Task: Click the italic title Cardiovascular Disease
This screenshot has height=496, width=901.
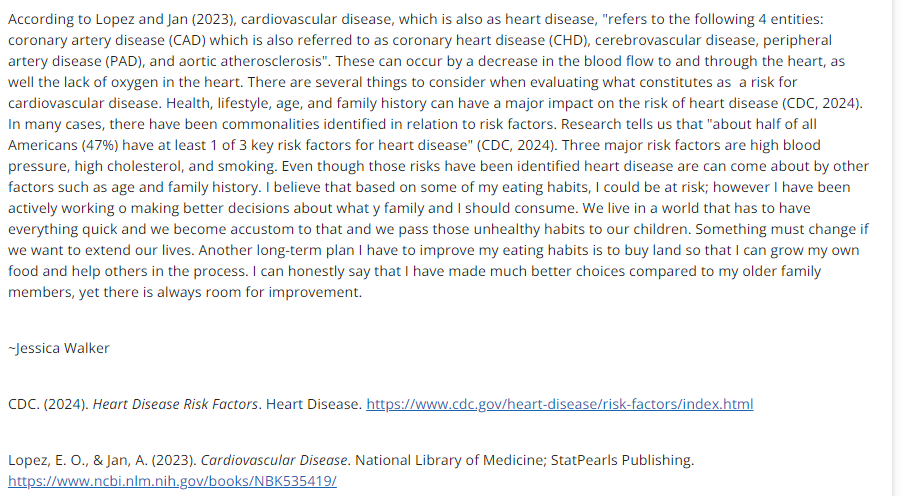Action: 274,460
